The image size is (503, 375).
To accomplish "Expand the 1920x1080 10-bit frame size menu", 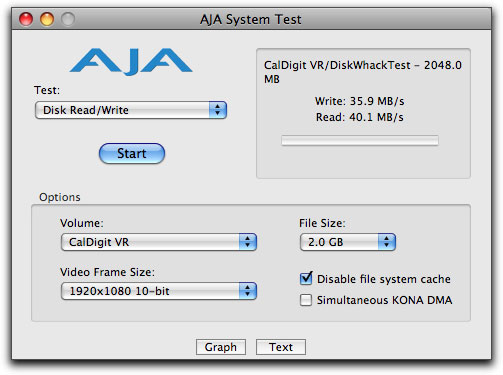I will click(x=159, y=291).
